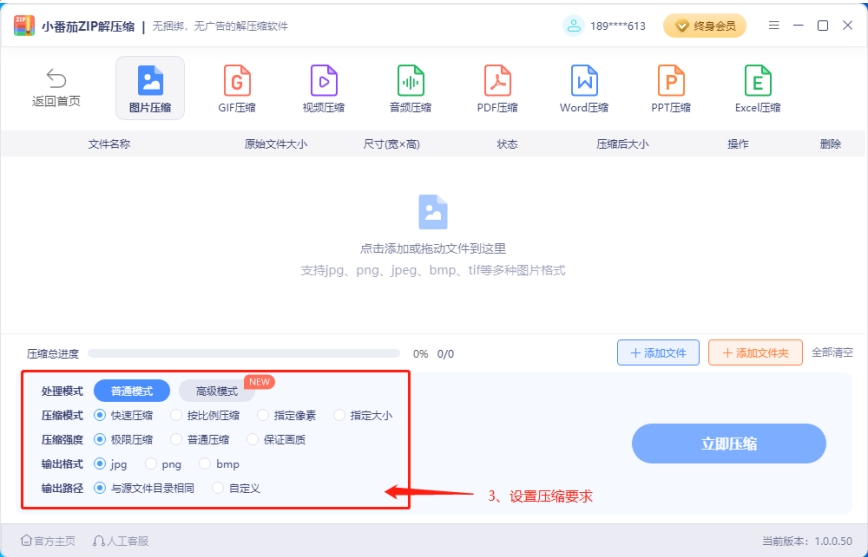868x557 pixels.
Task: Click the 添加文件 button
Action: click(x=657, y=353)
